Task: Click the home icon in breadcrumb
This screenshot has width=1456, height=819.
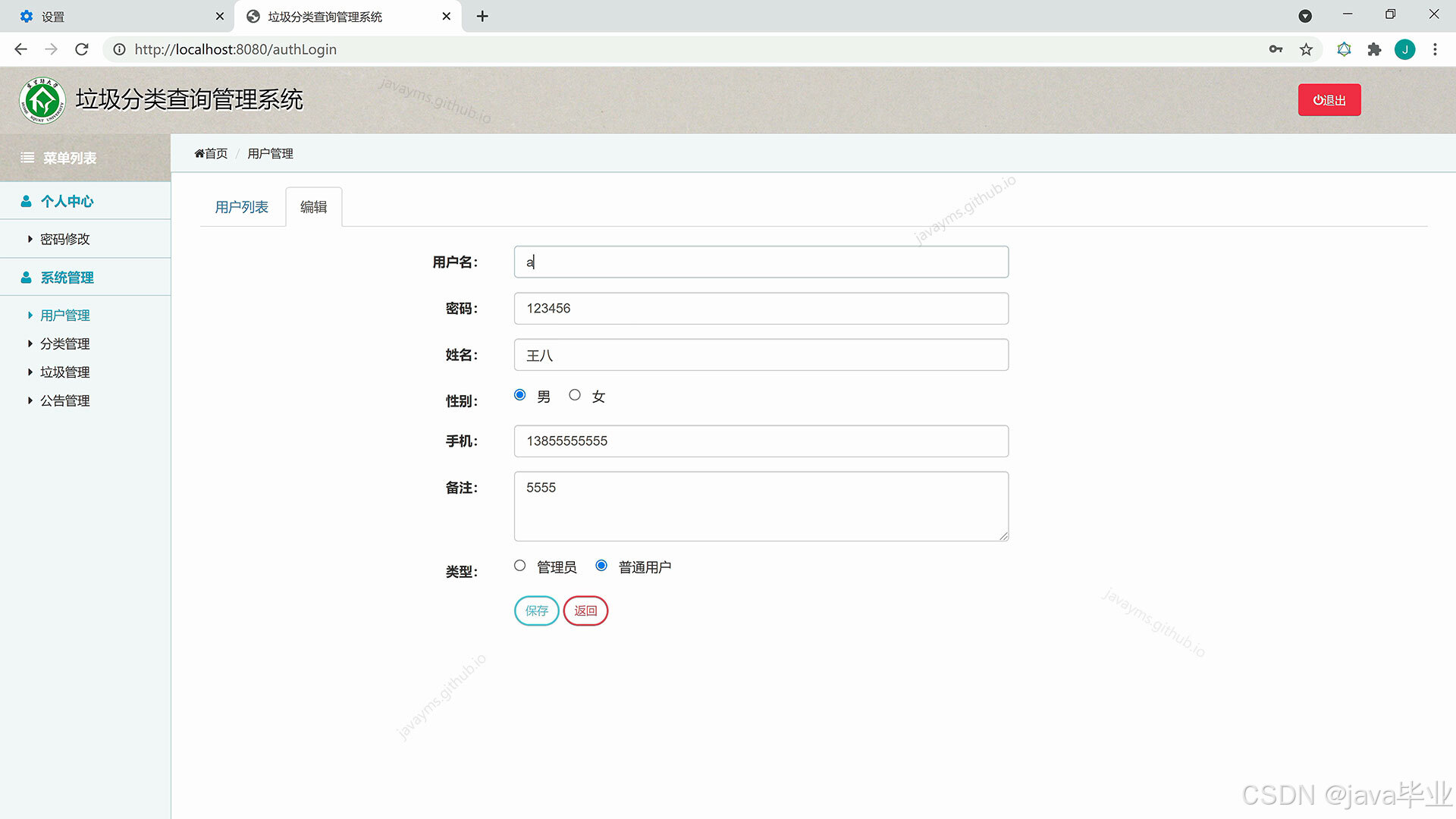Action: 199,153
